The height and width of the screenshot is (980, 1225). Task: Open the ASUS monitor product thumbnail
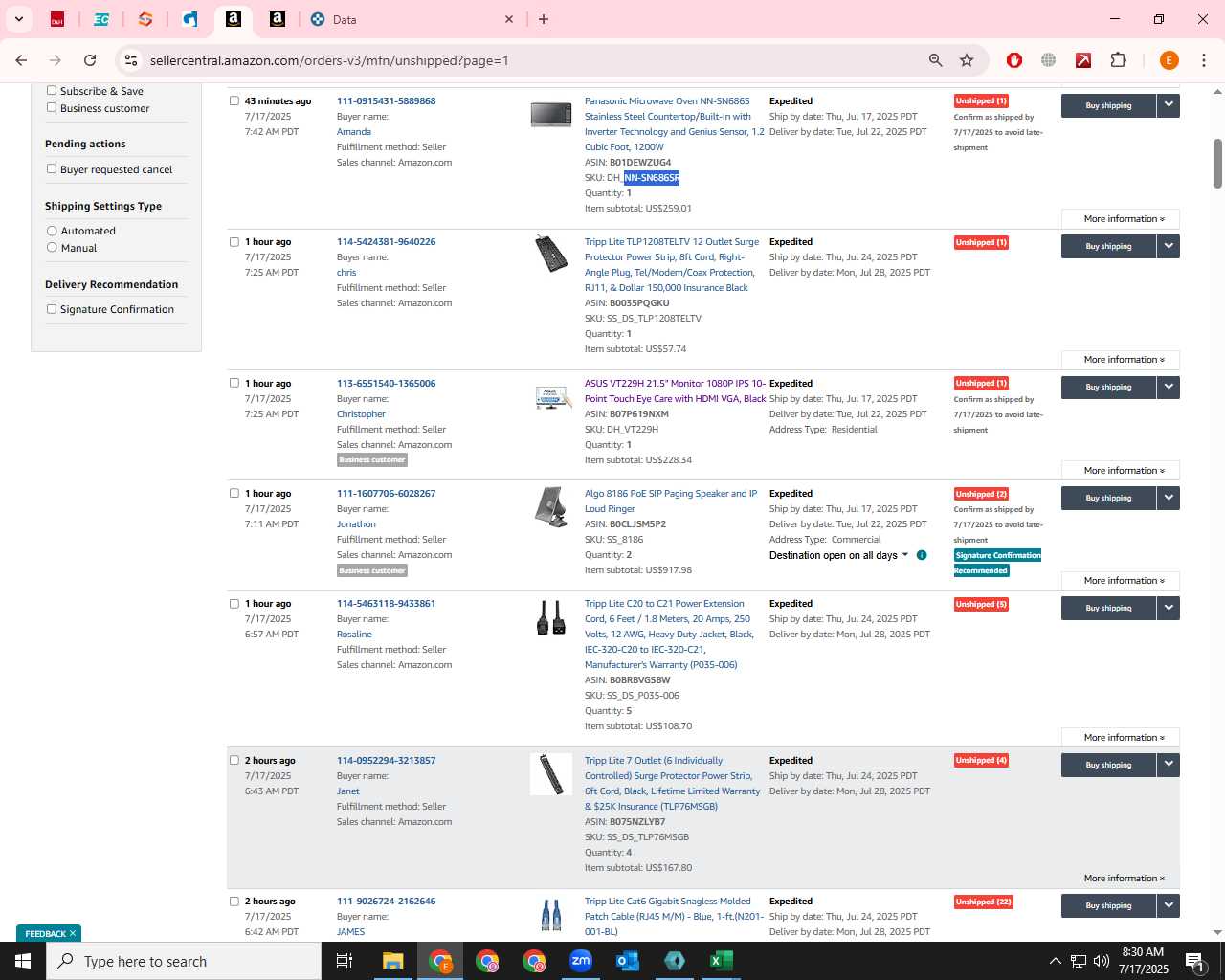click(551, 396)
